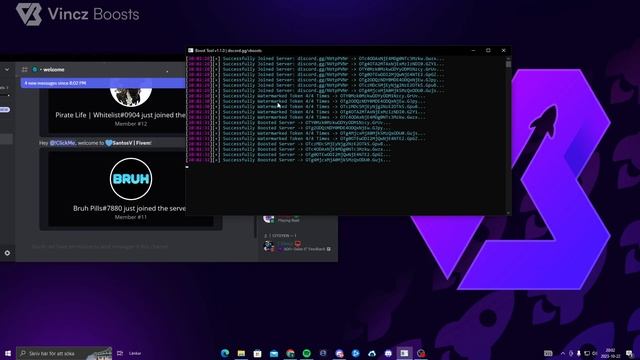The height and width of the screenshot is (360, 640).
Task: Launch Microsoft Edge from the taskbar
Action: 225,353
